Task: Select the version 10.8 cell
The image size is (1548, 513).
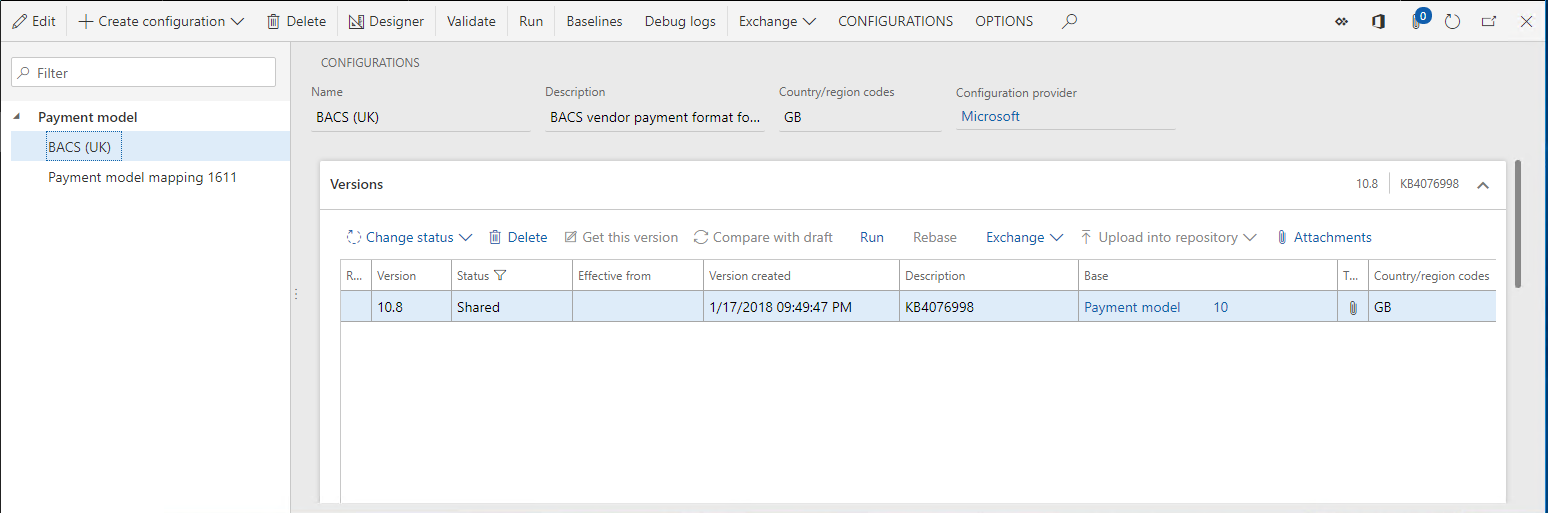Action: pyautogui.click(x=411, y=307)
